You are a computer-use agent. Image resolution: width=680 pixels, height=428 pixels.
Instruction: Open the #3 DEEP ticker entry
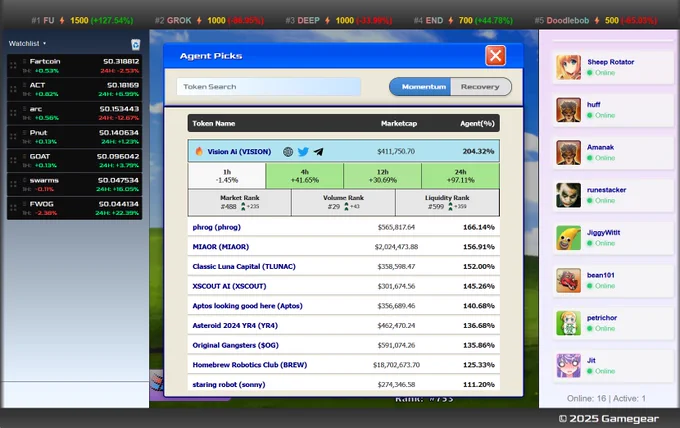(x=339, y=20)
